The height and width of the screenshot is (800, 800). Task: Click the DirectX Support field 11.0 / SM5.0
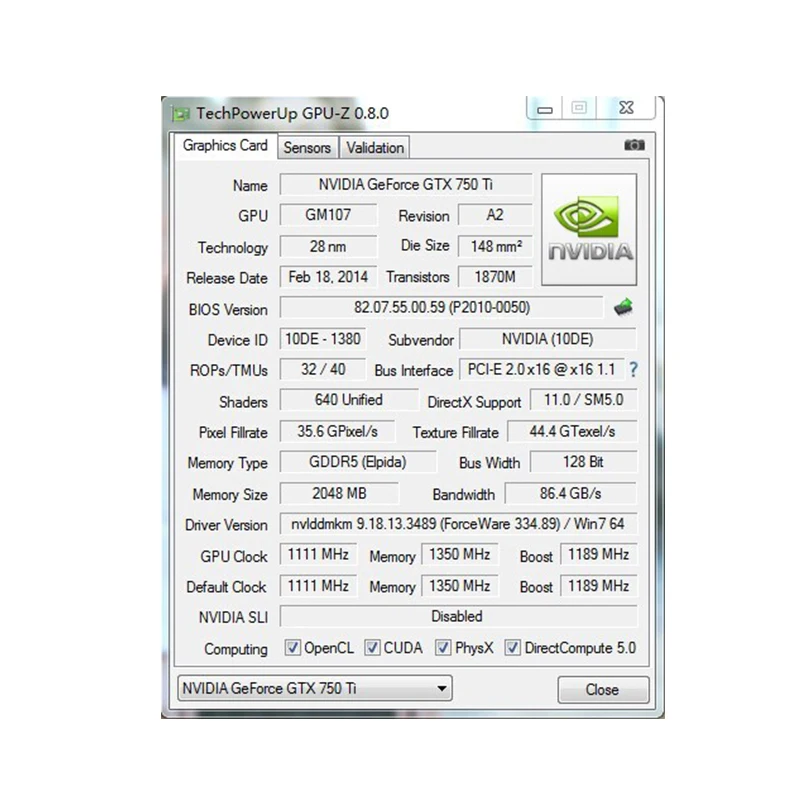click(x=584, y=400)
